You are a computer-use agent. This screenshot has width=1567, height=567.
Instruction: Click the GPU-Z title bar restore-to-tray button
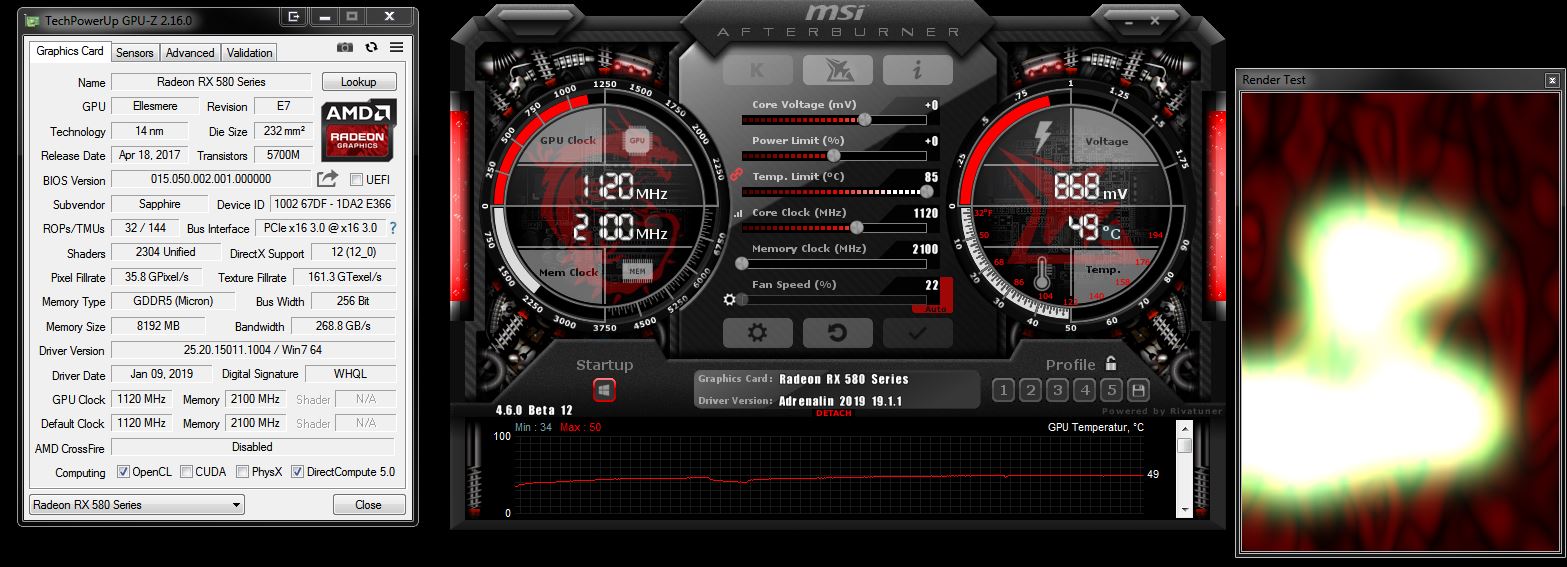coord(294,17)
